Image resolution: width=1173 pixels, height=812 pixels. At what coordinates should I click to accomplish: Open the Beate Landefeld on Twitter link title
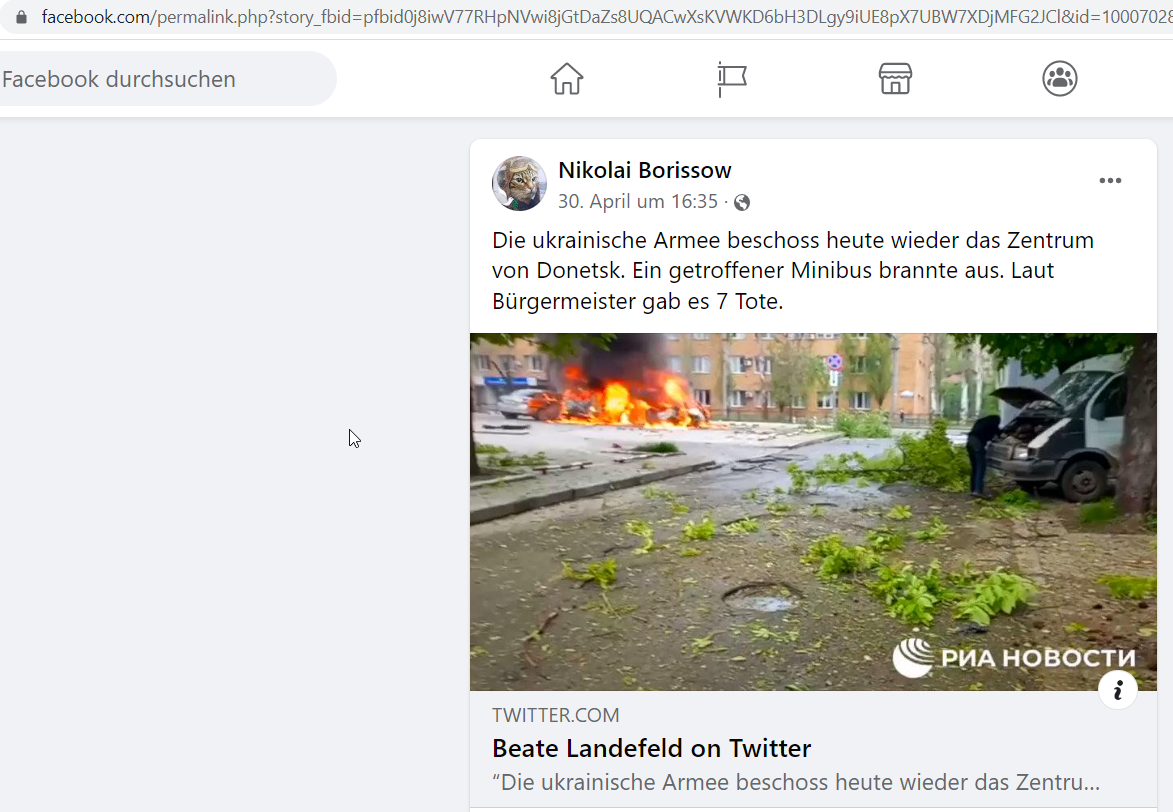[652, 748]
